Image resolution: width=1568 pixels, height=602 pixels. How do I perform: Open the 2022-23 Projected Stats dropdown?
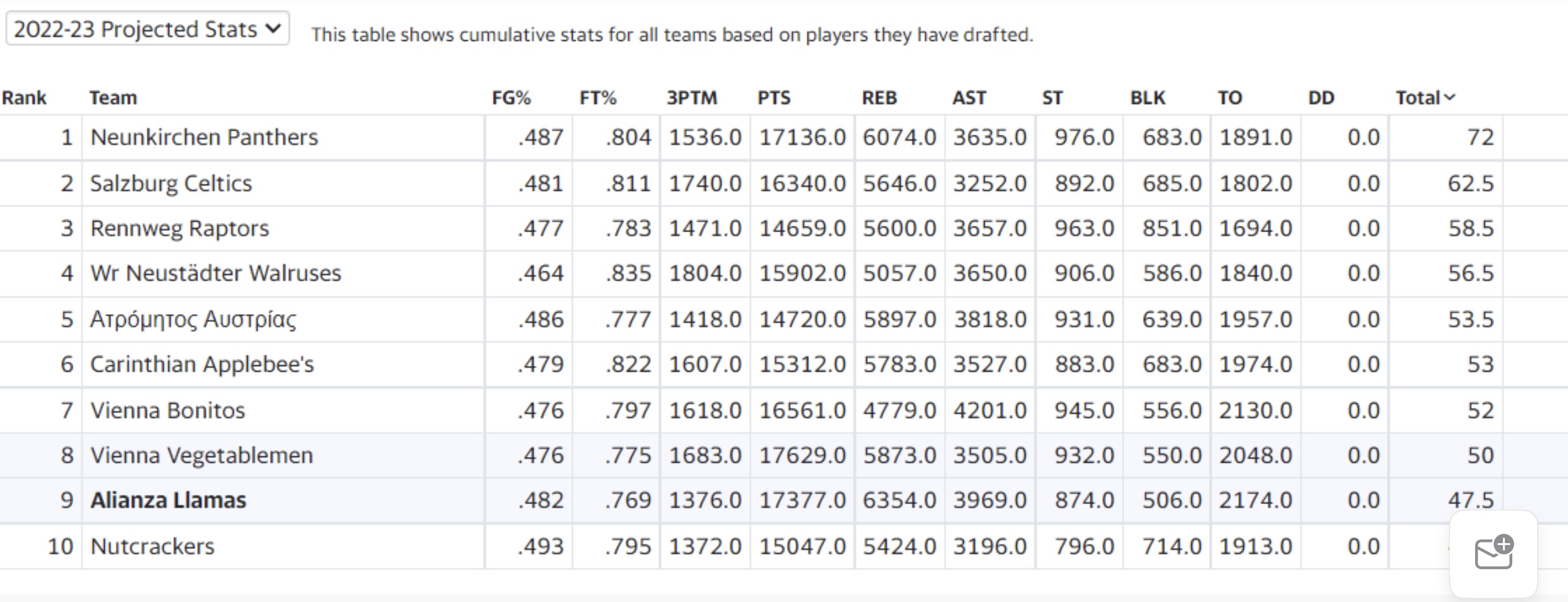(147, 28)
